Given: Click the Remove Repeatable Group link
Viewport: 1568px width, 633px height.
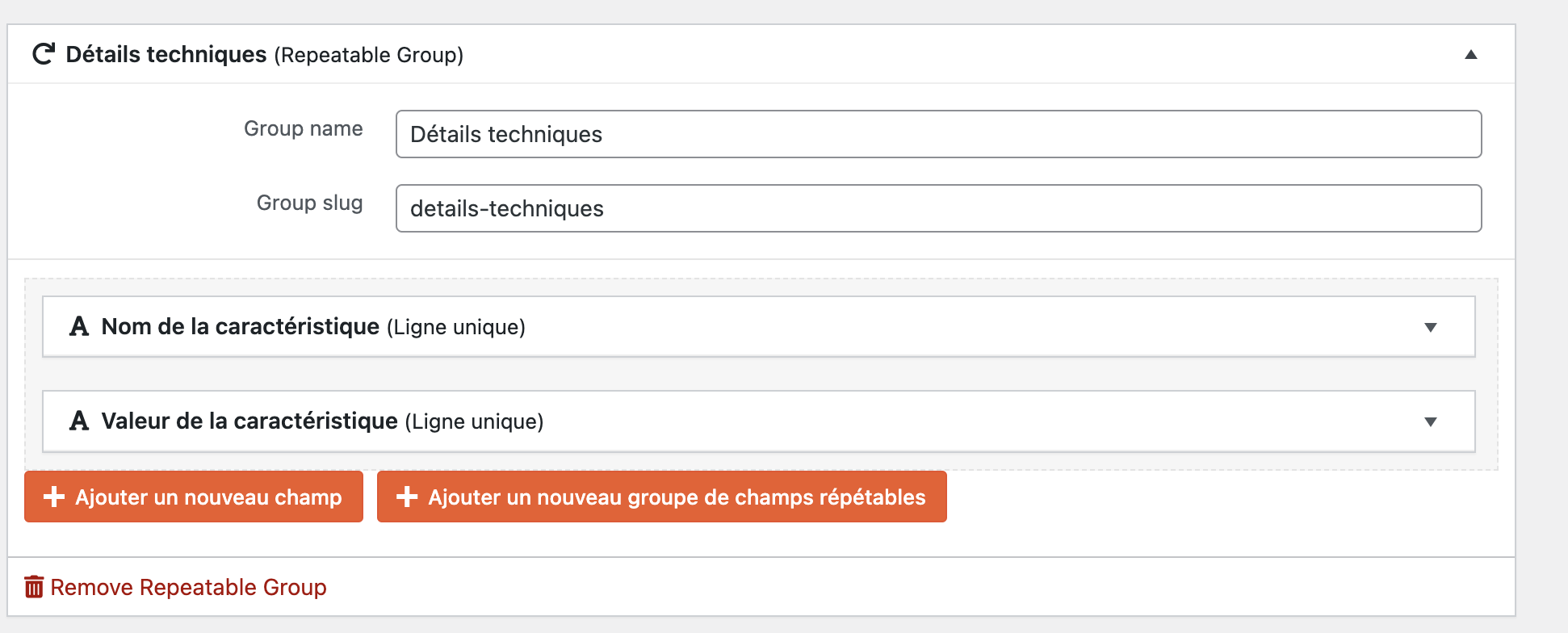Looking at the screenshot, I should click(x=176, y=587).
